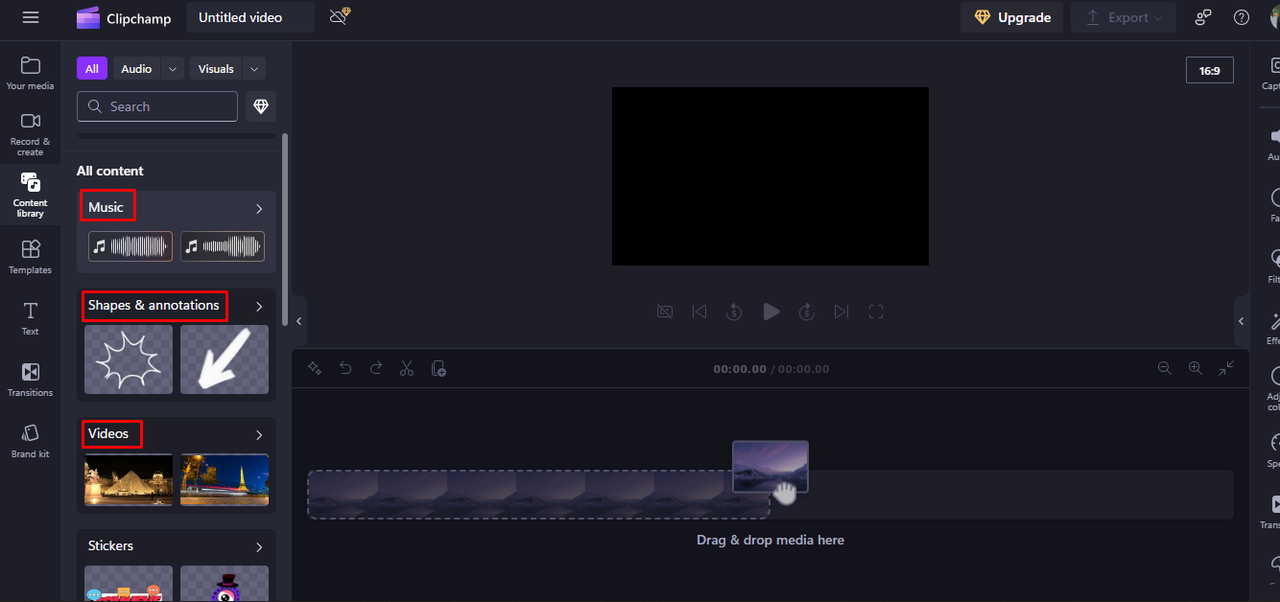Skip to the start of video
The height and width of the screenshot is (602, 1280).
pos(700,312)
